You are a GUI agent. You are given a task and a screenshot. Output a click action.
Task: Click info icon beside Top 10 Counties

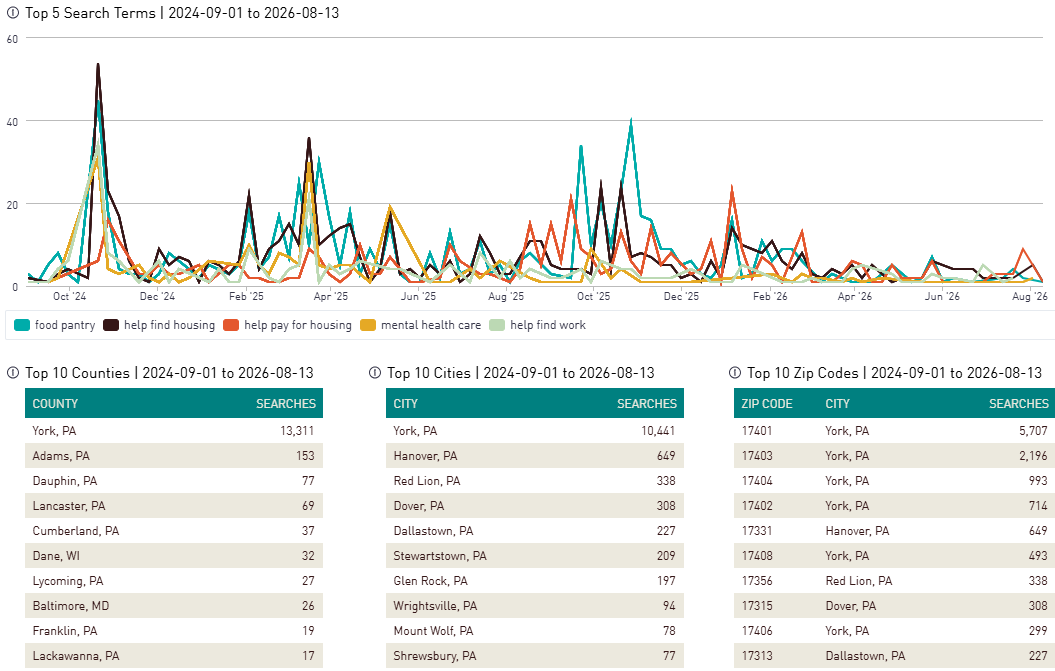coord(12,373)
